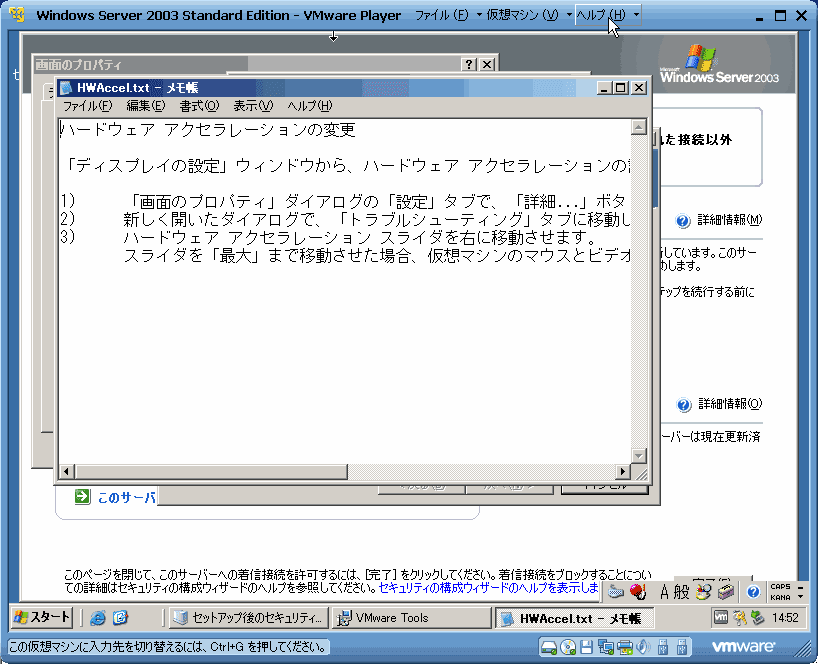Click the security keys tray icon

point(740,618)
